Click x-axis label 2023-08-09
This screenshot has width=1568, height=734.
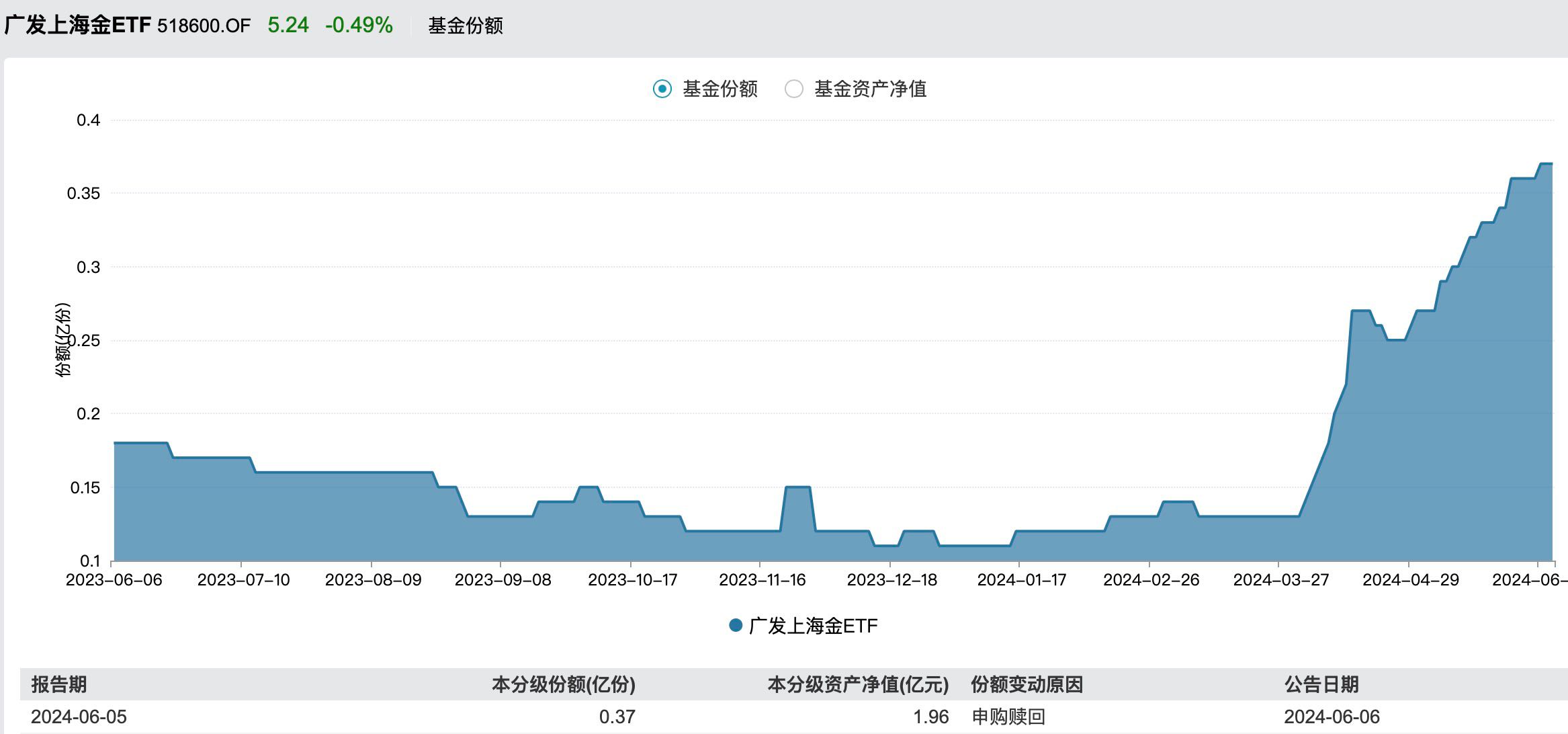tap(373, 579)
